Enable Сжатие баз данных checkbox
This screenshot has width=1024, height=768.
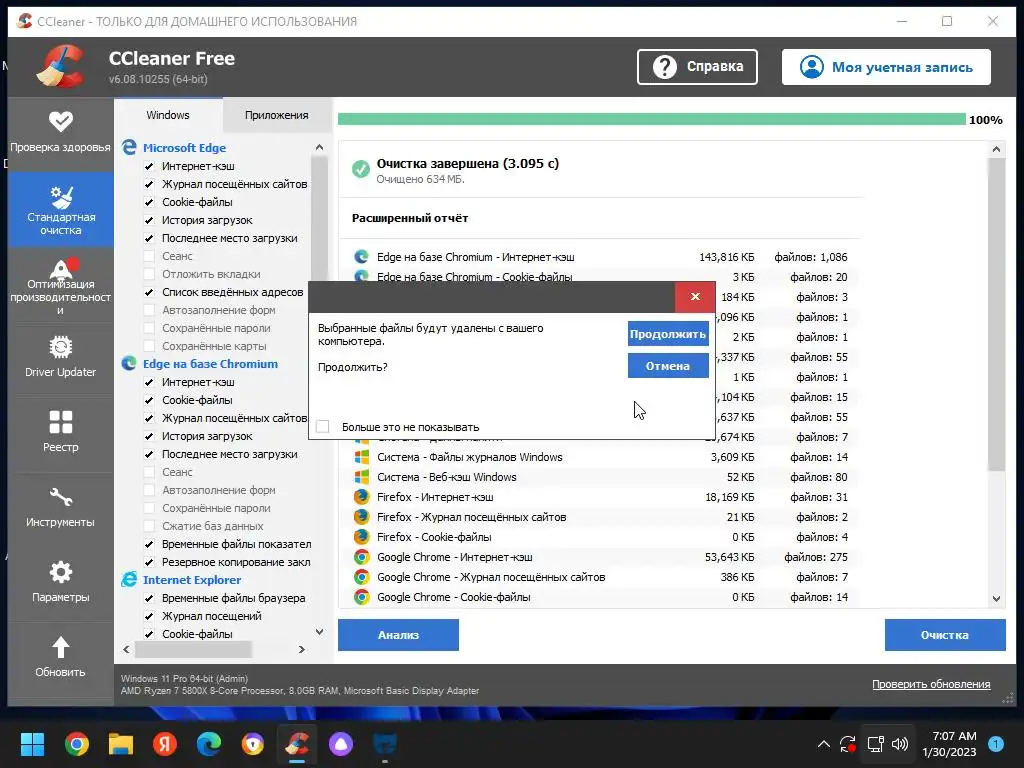coord(149,526)
